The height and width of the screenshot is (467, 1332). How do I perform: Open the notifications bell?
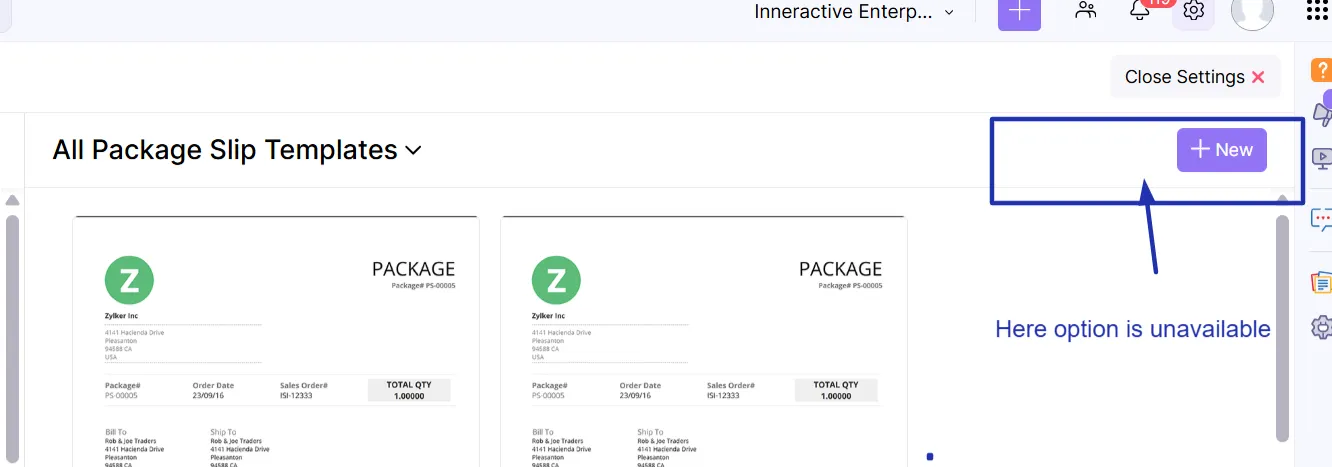tap(1139, 11)
